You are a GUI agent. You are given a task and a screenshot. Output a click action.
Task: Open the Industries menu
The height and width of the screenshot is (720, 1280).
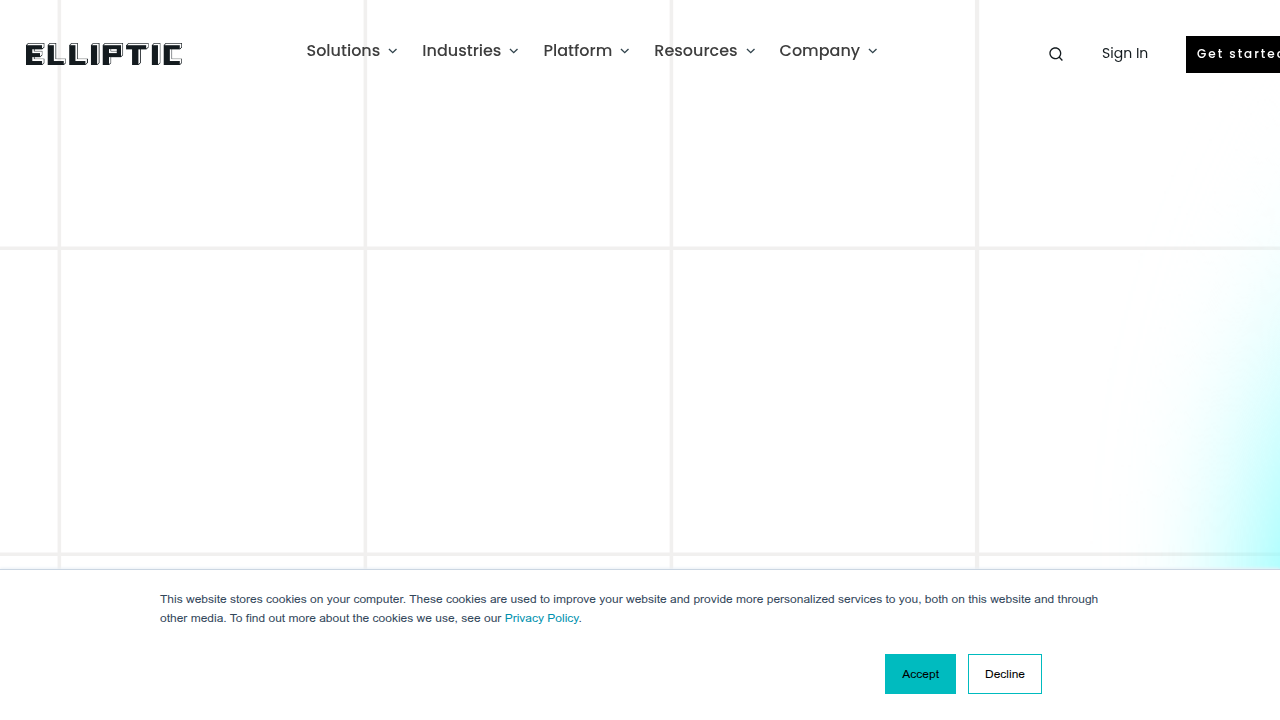(x=462, y=51)
